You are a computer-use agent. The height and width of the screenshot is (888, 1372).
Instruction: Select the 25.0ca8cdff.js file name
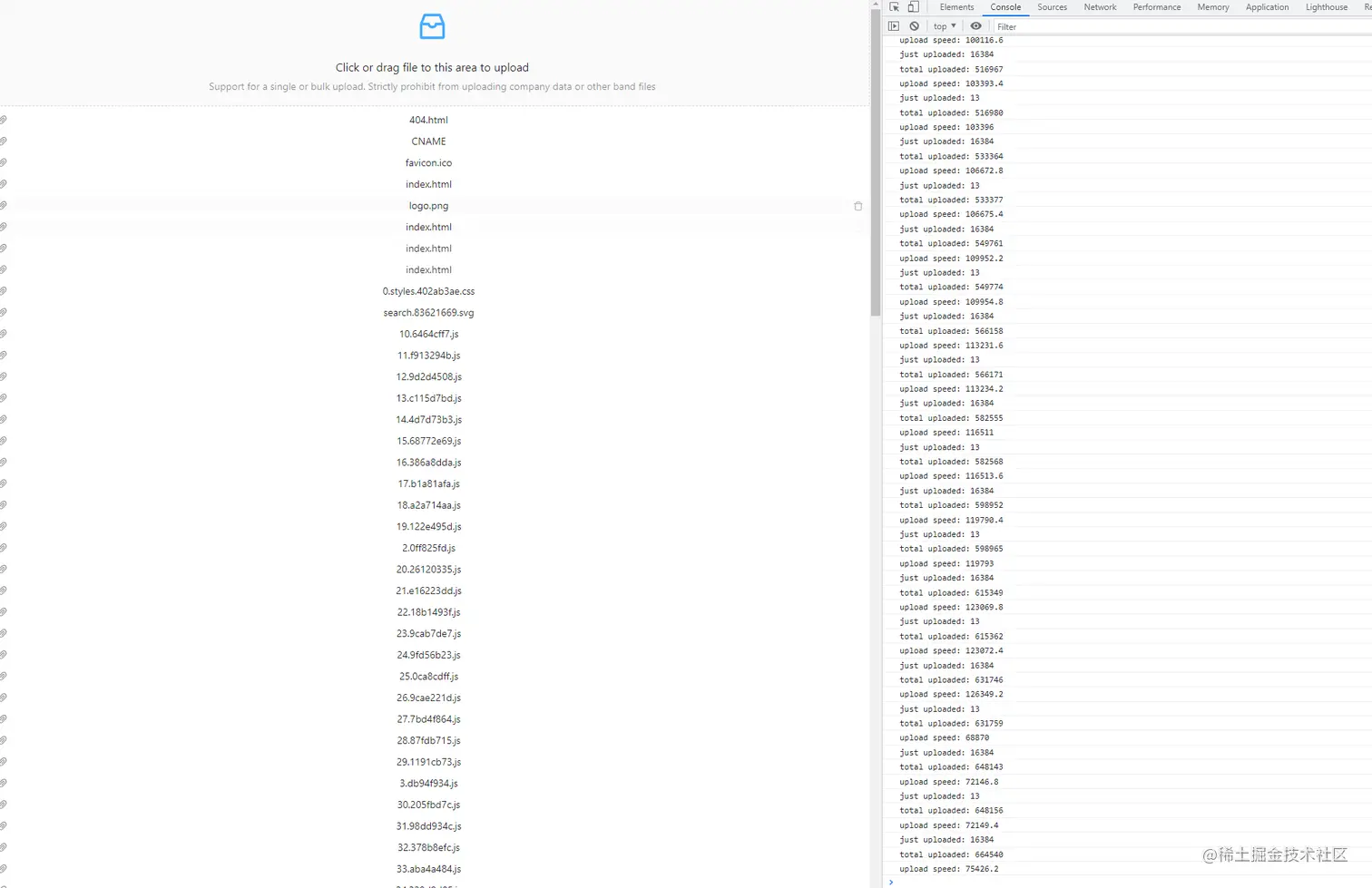(428, 676)
